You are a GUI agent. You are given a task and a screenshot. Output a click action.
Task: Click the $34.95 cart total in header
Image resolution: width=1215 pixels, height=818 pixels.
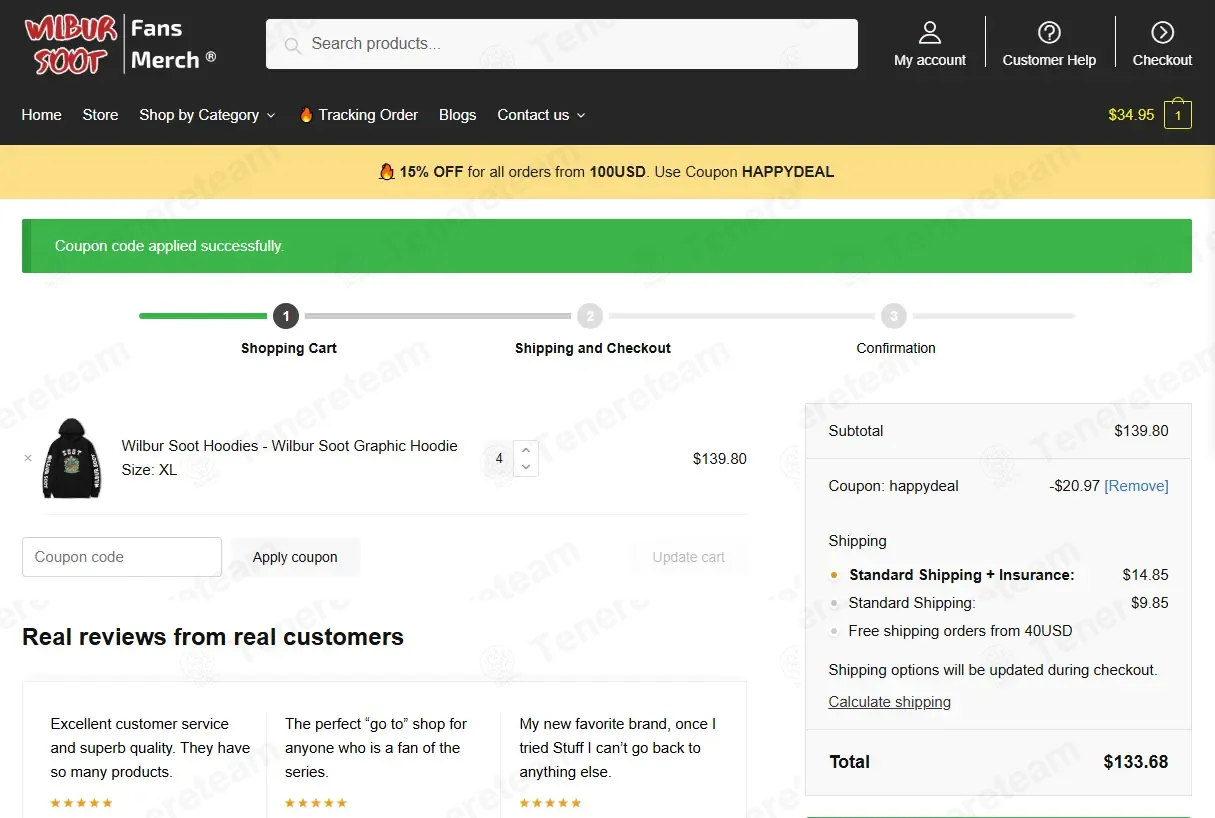coord(1131,115)
